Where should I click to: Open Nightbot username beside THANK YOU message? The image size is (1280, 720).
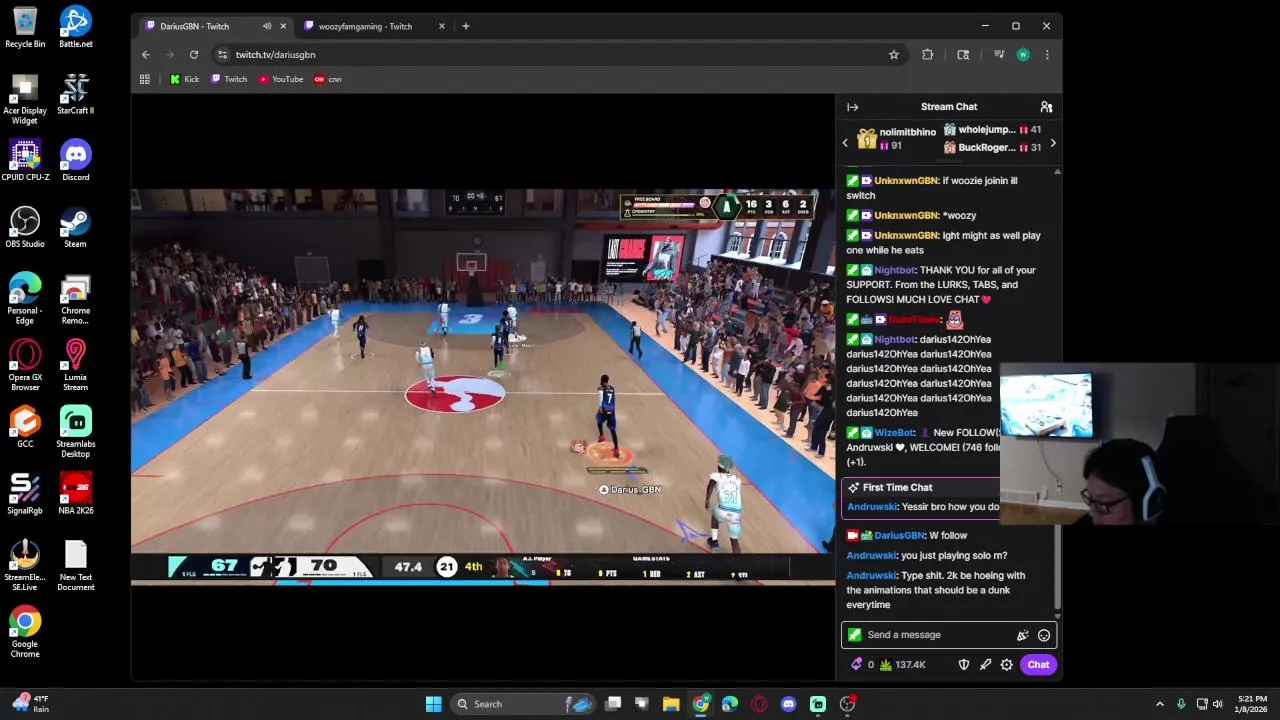(x=894, y=270)
